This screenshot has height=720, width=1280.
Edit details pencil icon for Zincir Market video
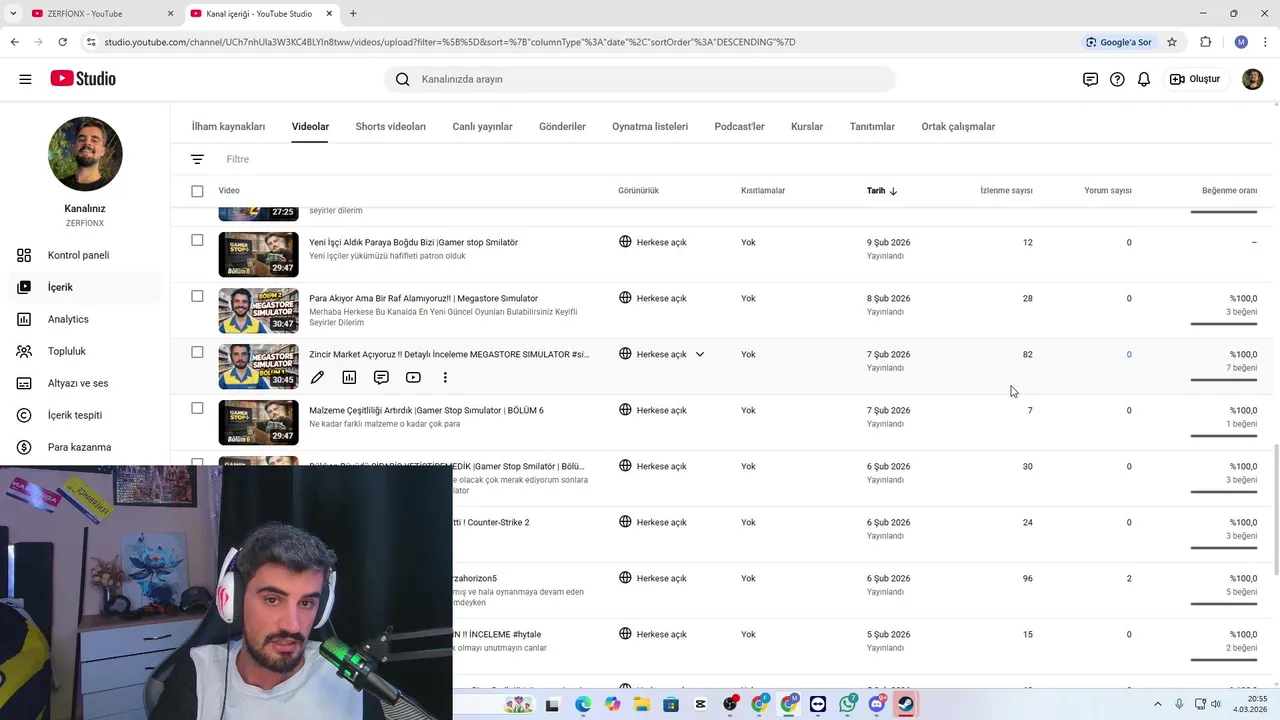317,377
